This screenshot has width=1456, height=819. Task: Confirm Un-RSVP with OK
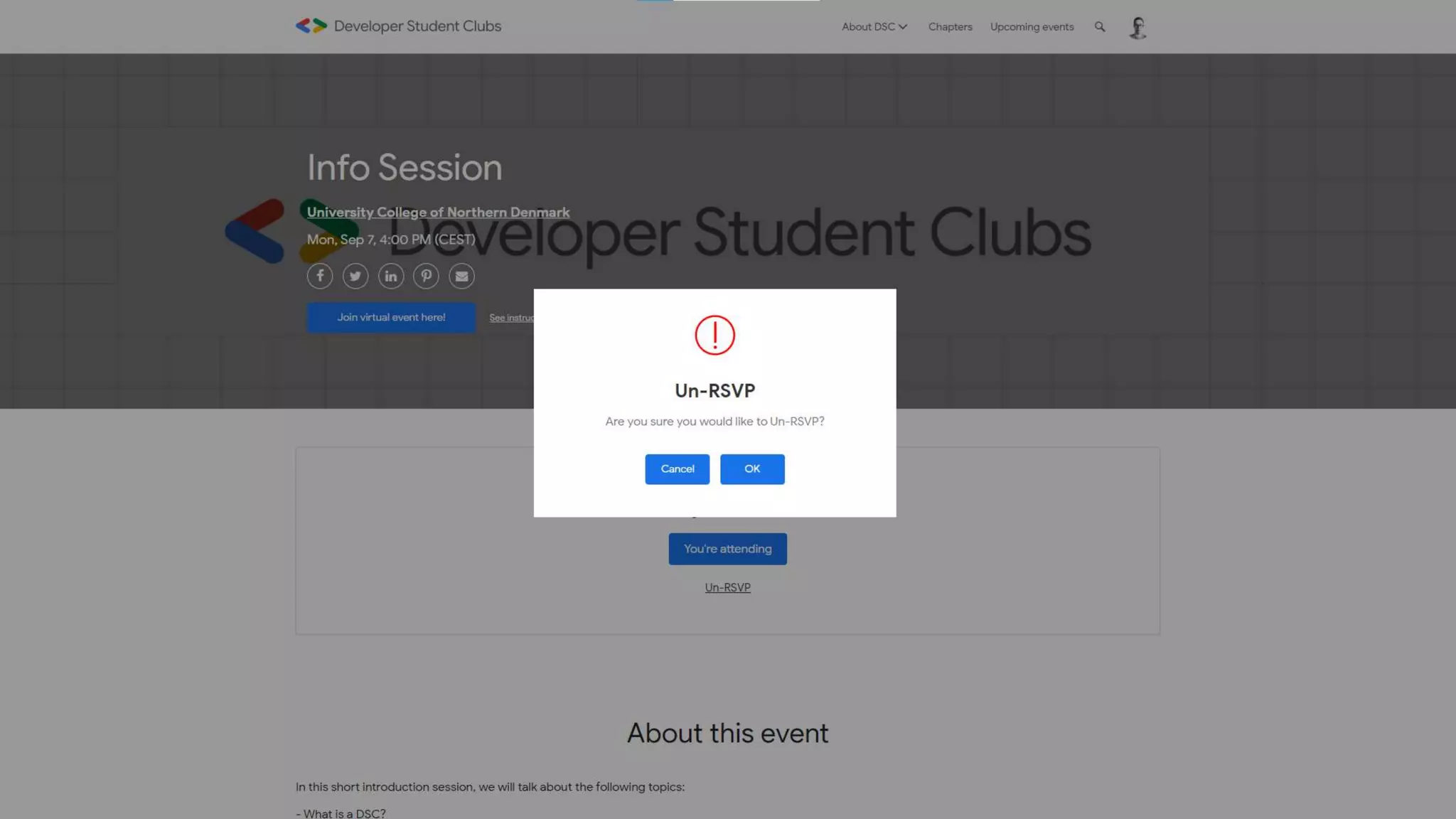click(x=752, y=469)
